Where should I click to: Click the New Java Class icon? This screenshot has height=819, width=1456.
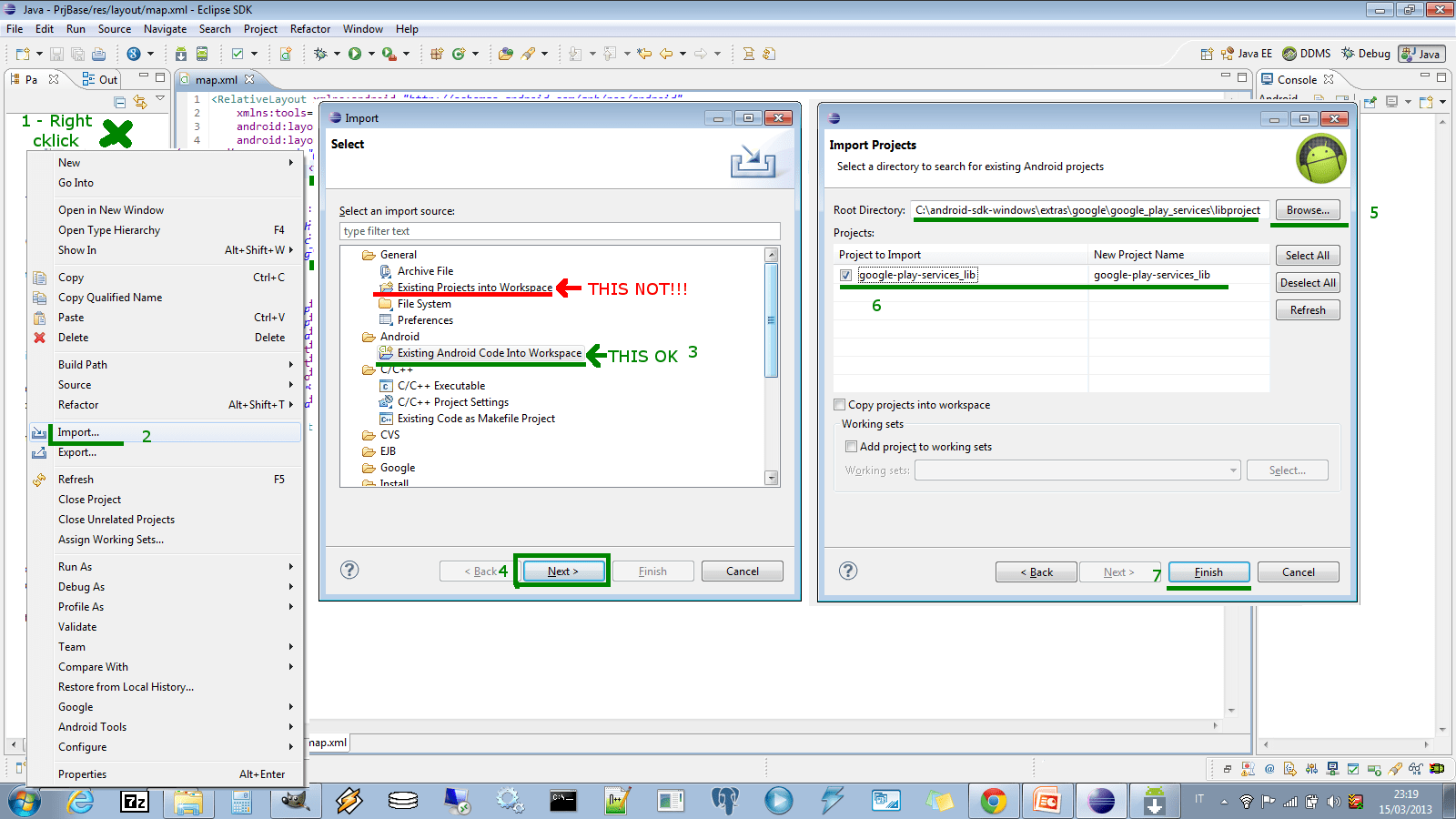pyautogui.click(x=459, y=54)
